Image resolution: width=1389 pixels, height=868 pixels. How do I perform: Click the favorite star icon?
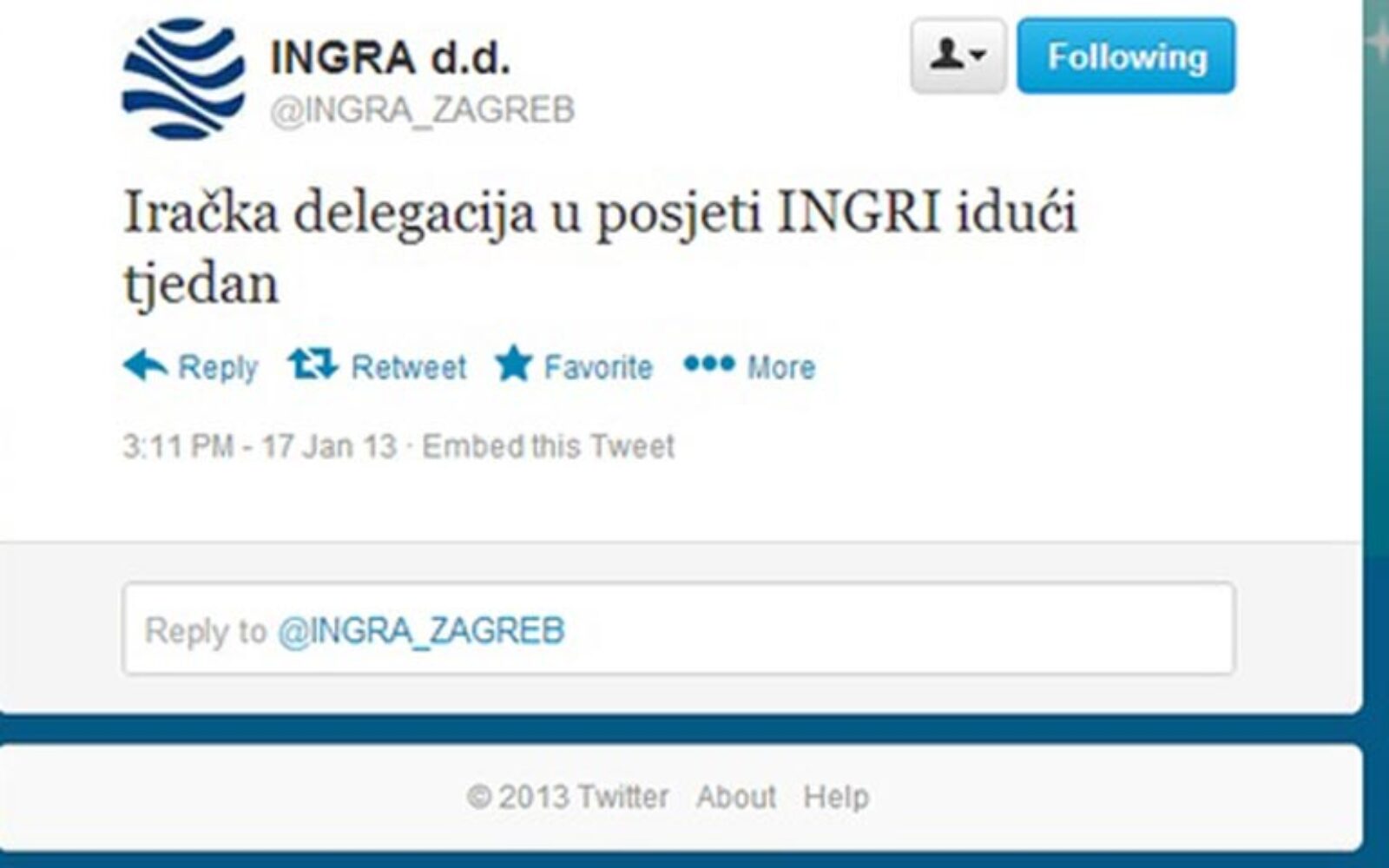(x=513, y=364)
